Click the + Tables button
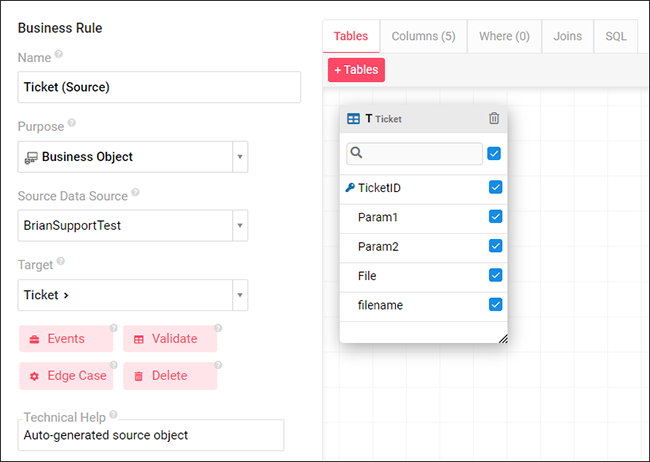 pyautogui.click(x=356, y=70)
